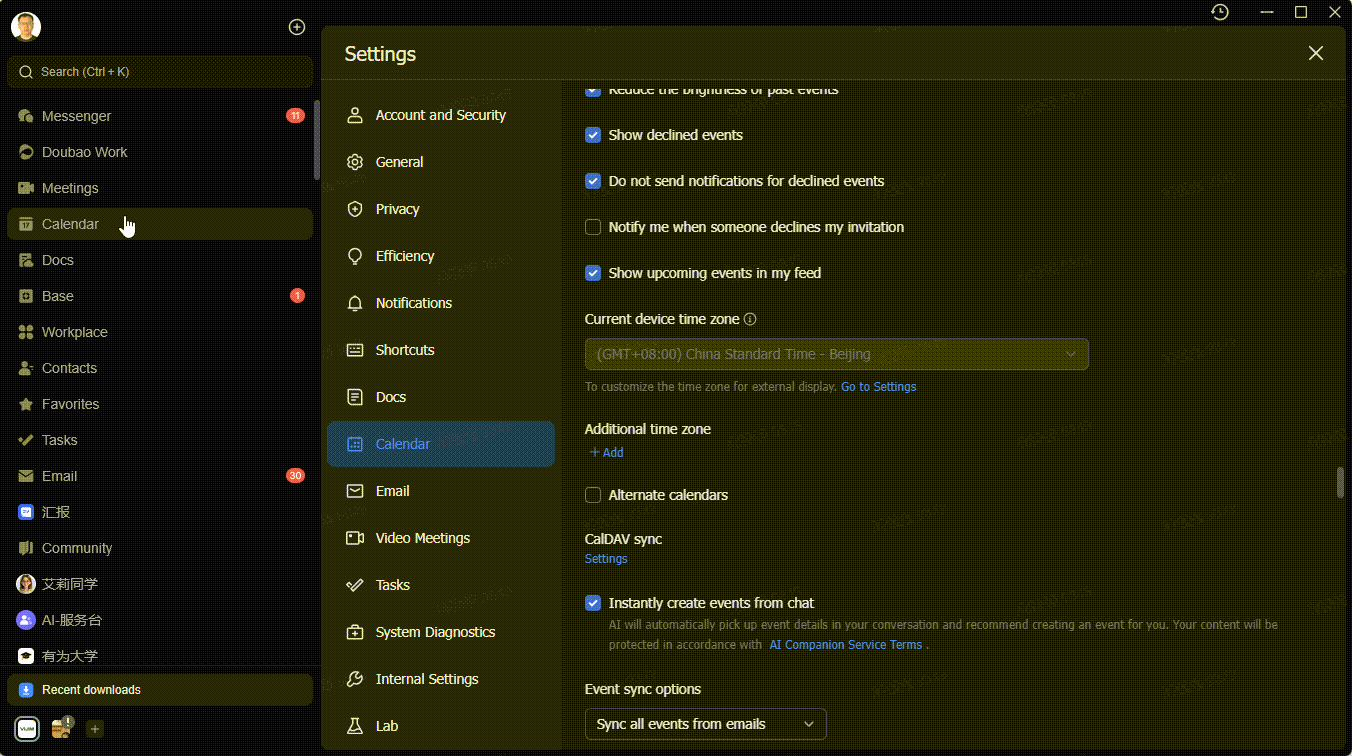Open Community in the left sidebar
The image size is (1352, 756).
click(x=160, y=548)
